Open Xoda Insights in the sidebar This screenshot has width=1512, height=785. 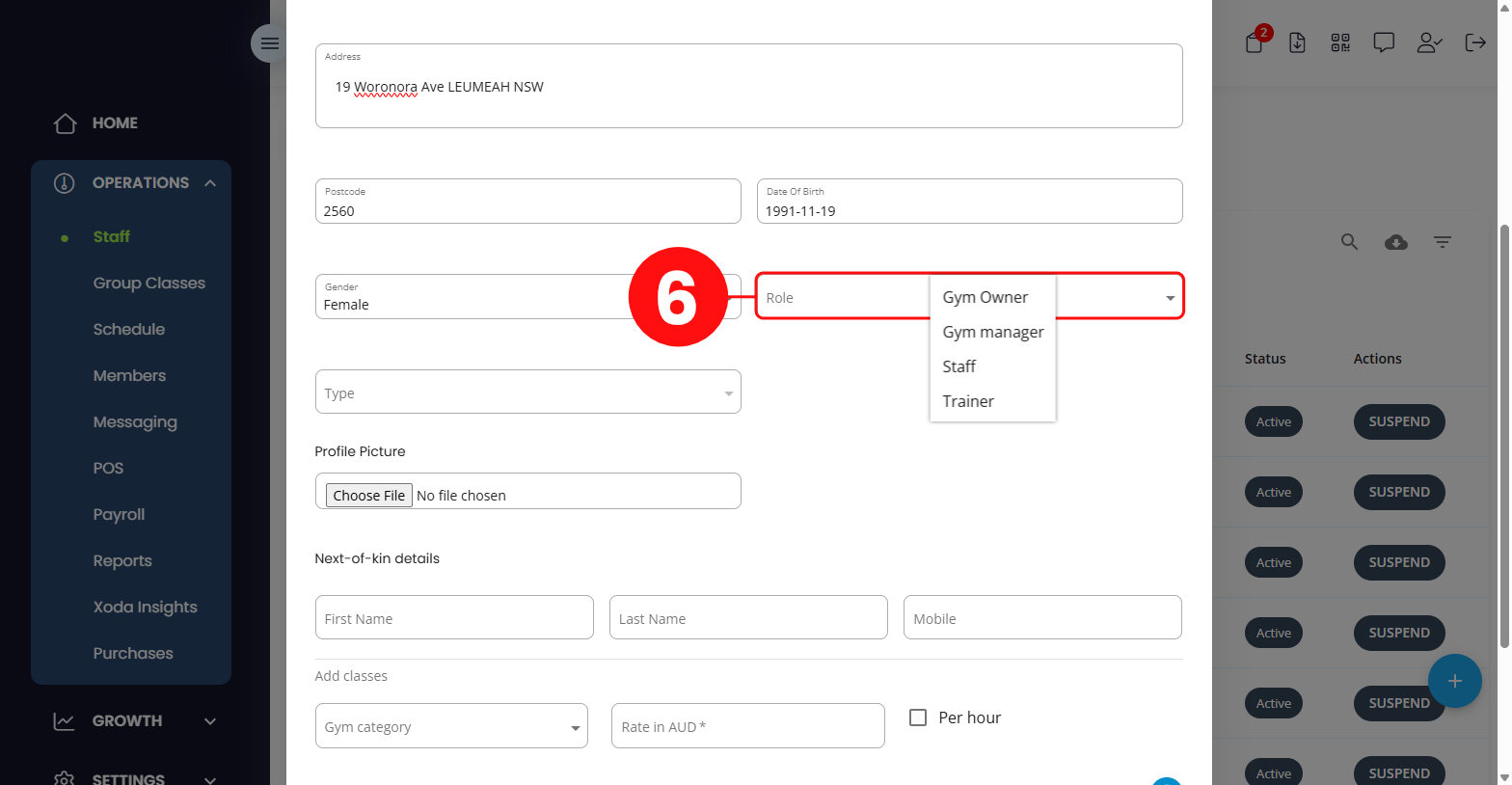[x=146, y=608]
